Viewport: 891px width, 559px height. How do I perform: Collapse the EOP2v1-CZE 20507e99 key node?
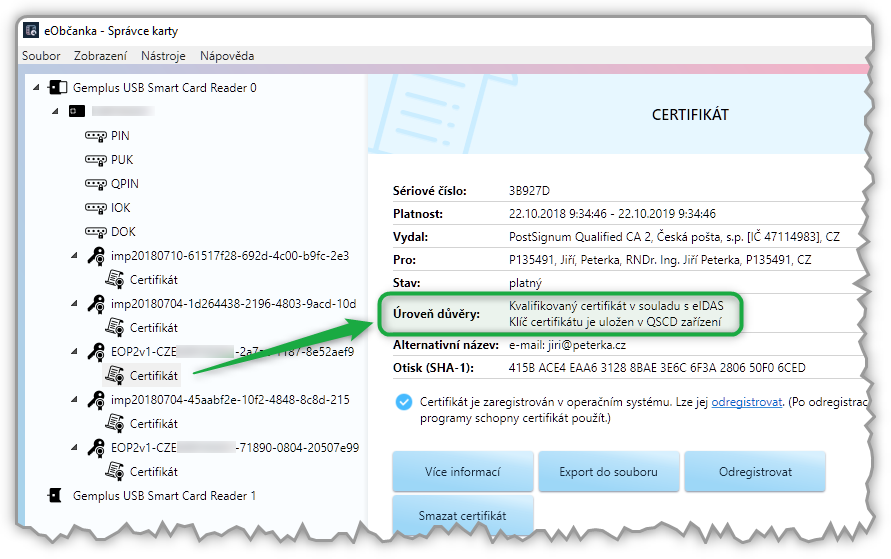74,448
